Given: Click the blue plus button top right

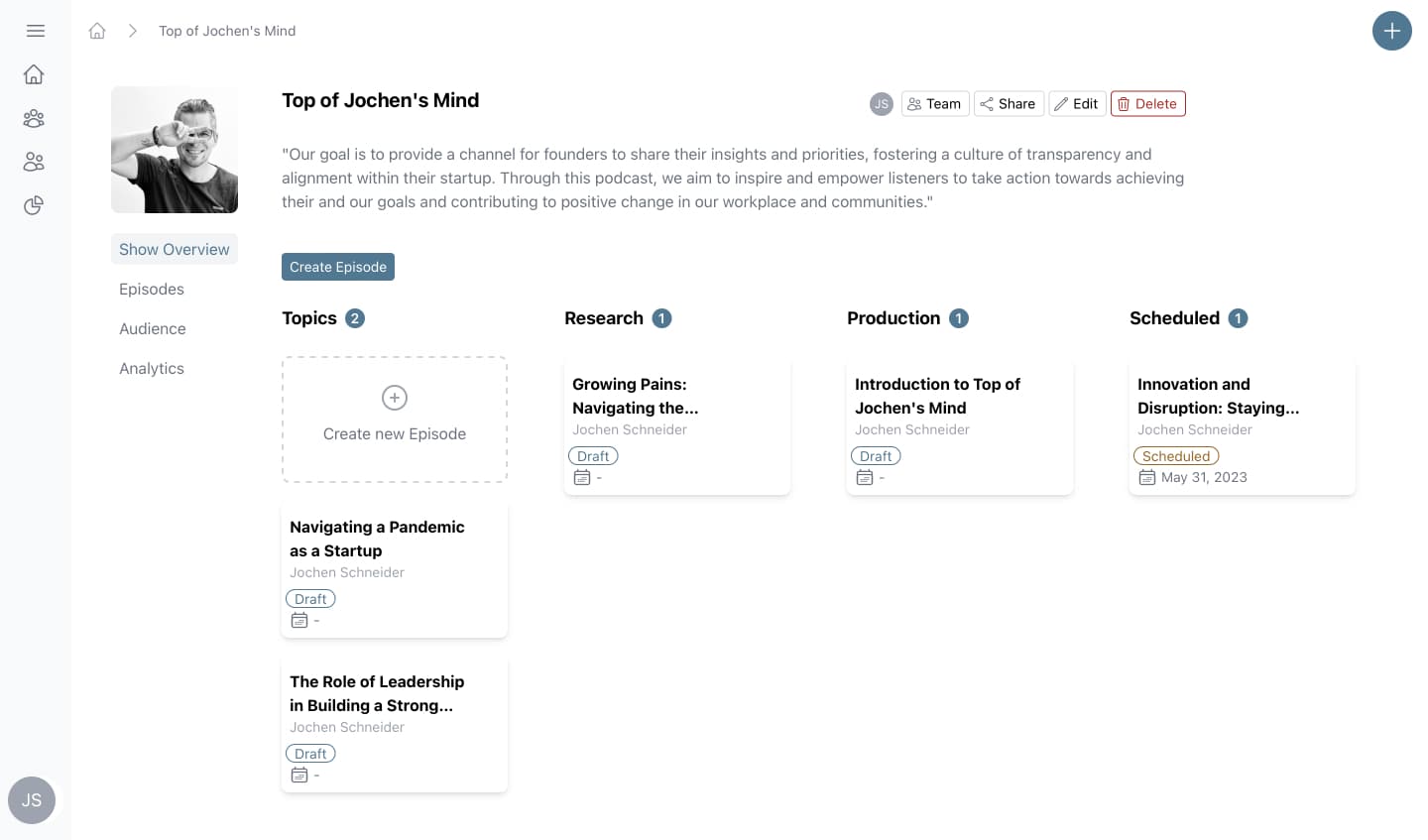Looking at the screenshot, I should [1391, 31].
